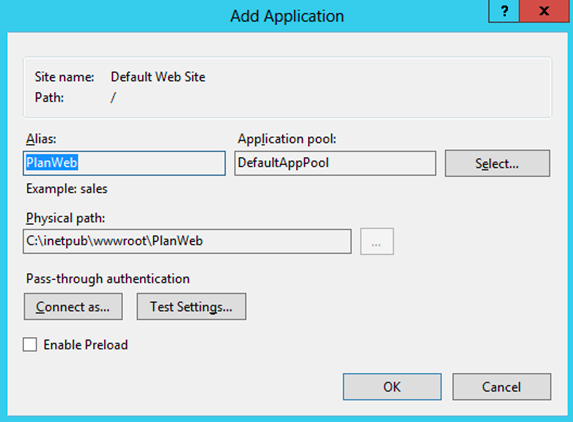Click the Default Web Site name text
This screenshot has height=422, width=573.
coord(158,77)
